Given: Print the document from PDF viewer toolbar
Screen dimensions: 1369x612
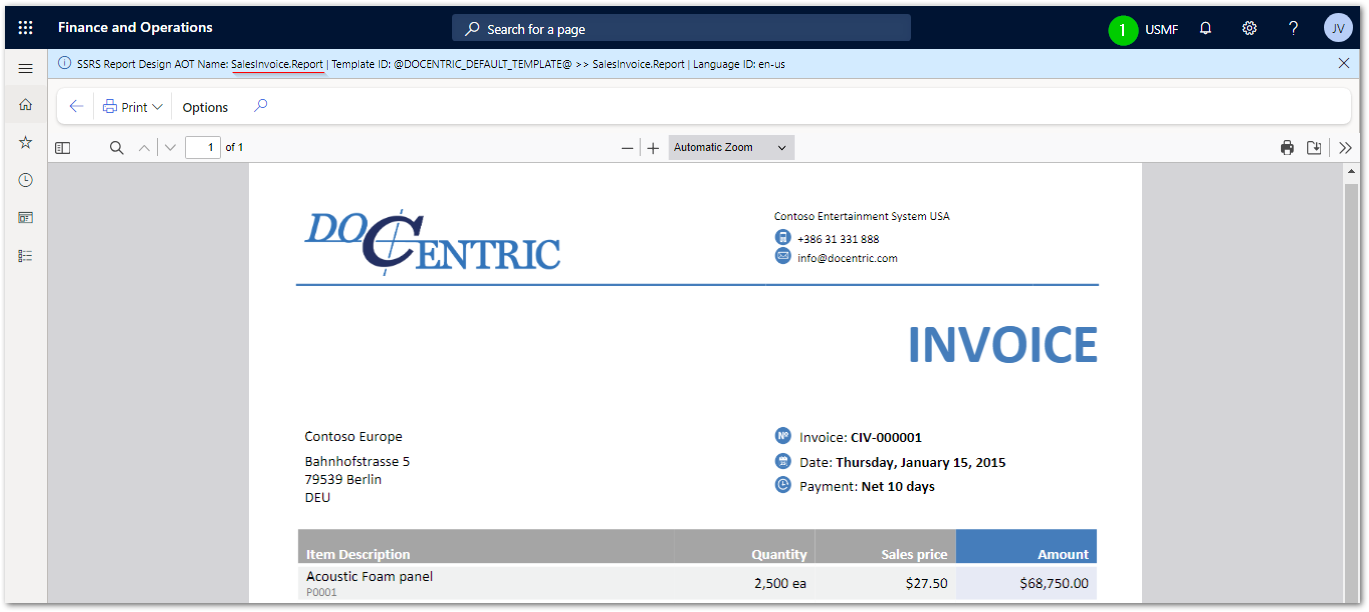Looking at the screenshot, I should (x=1287, y=148).
